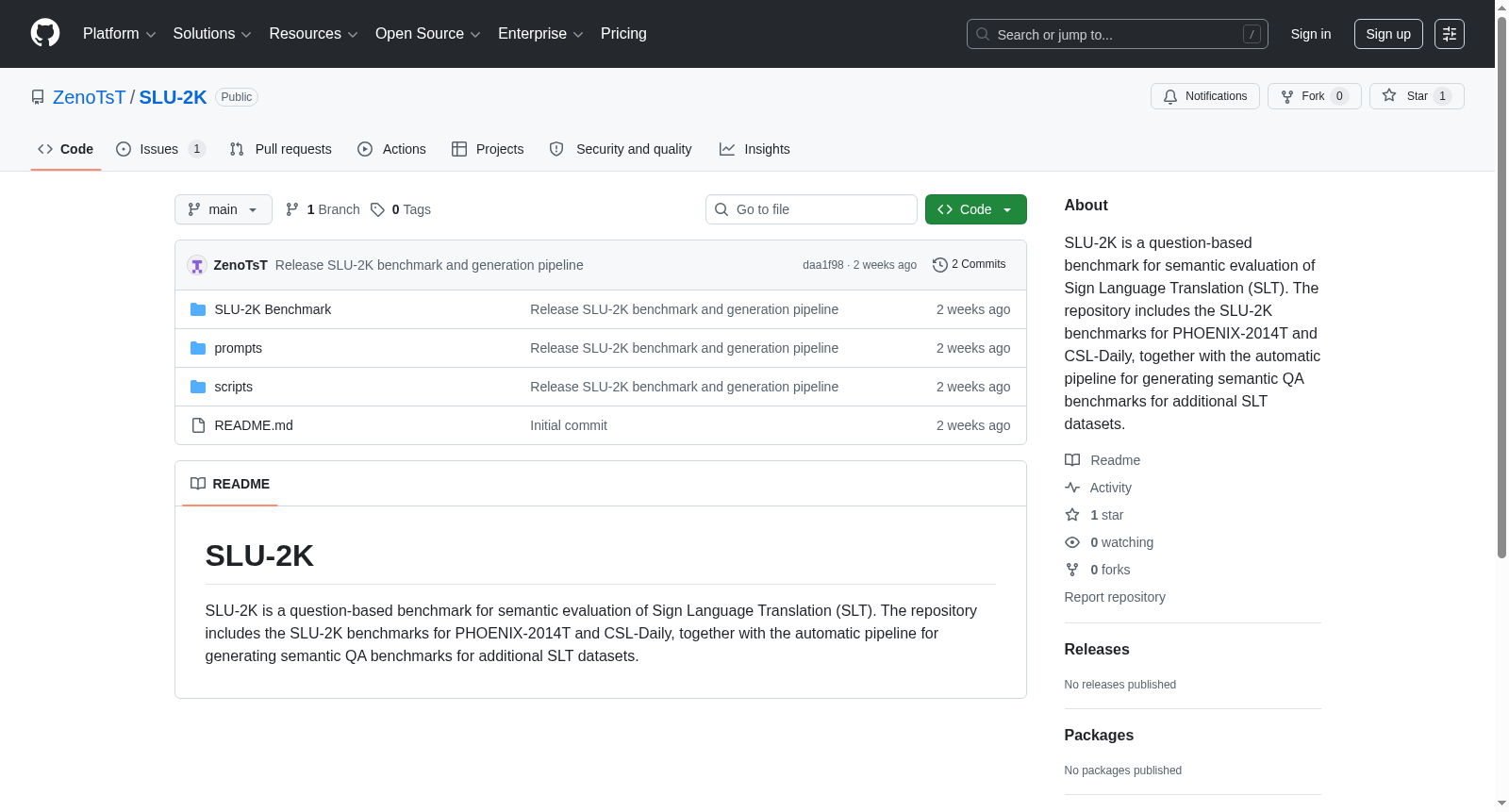Viewport: 1509px width, 812px height.
Task: Expand the Solutions menu
Action: click(x=212, y=34)
